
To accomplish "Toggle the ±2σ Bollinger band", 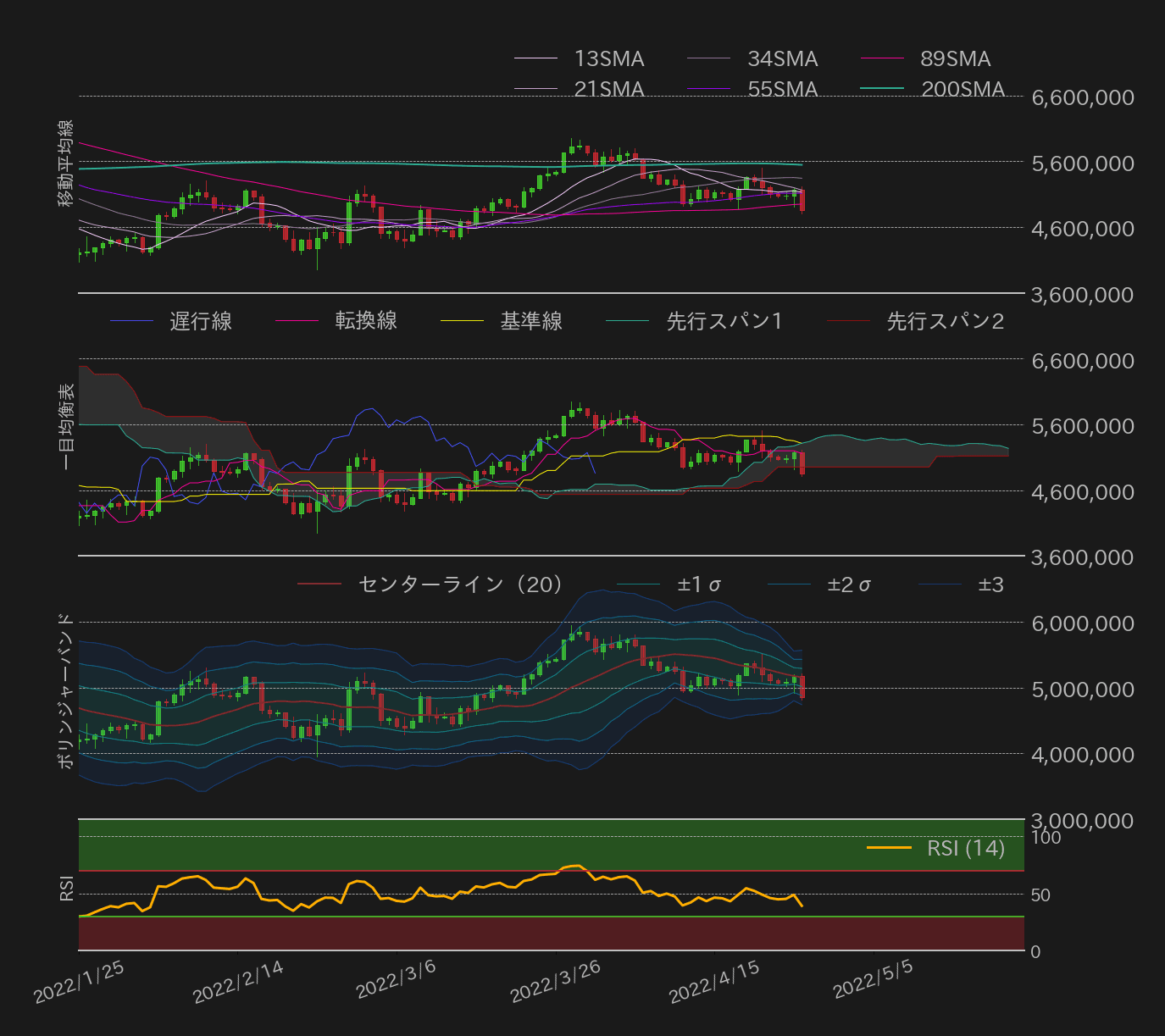I will pos(850,583).
